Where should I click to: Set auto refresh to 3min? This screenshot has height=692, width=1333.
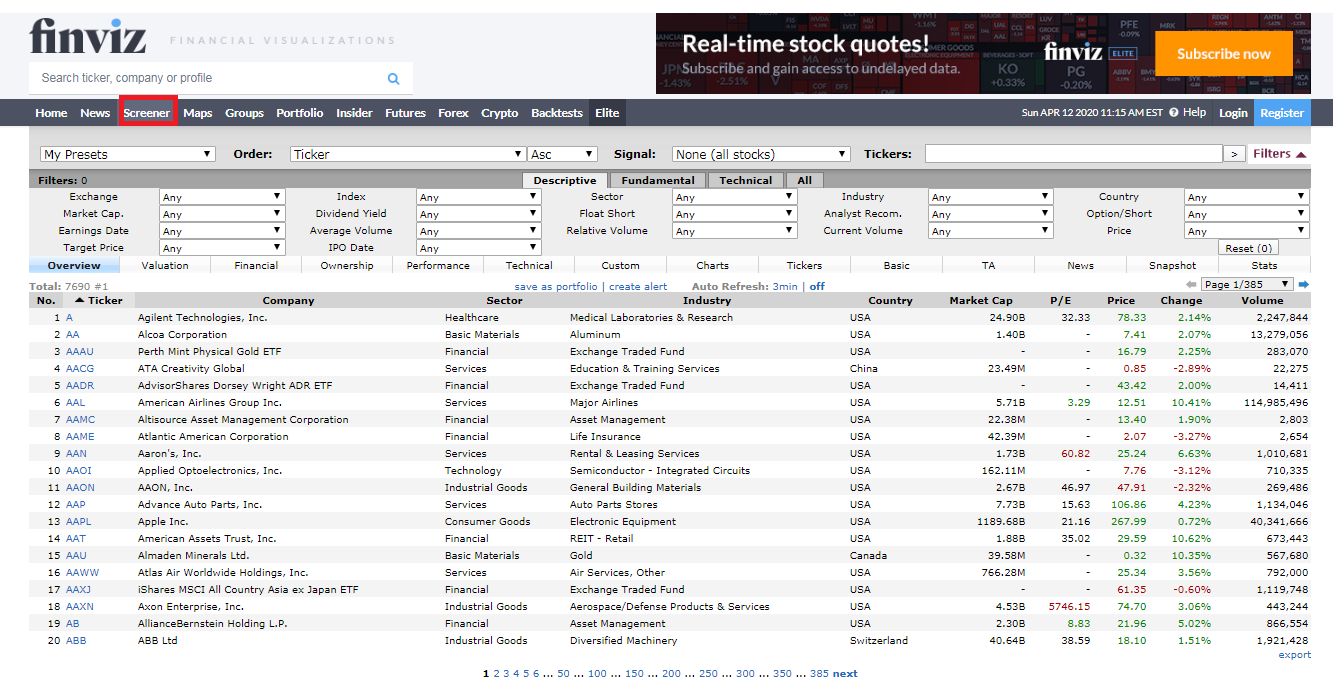785,287
